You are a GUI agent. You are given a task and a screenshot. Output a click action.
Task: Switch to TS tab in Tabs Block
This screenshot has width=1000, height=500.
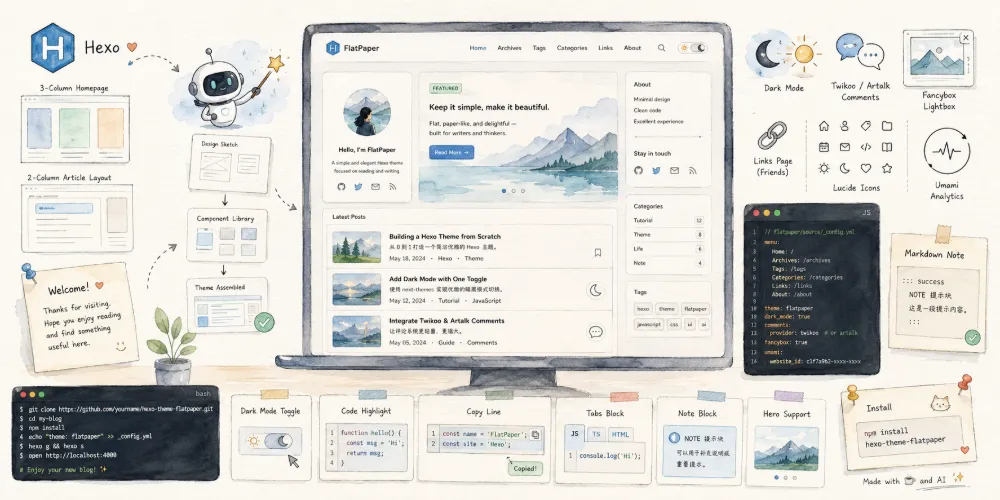click(596, 434)
